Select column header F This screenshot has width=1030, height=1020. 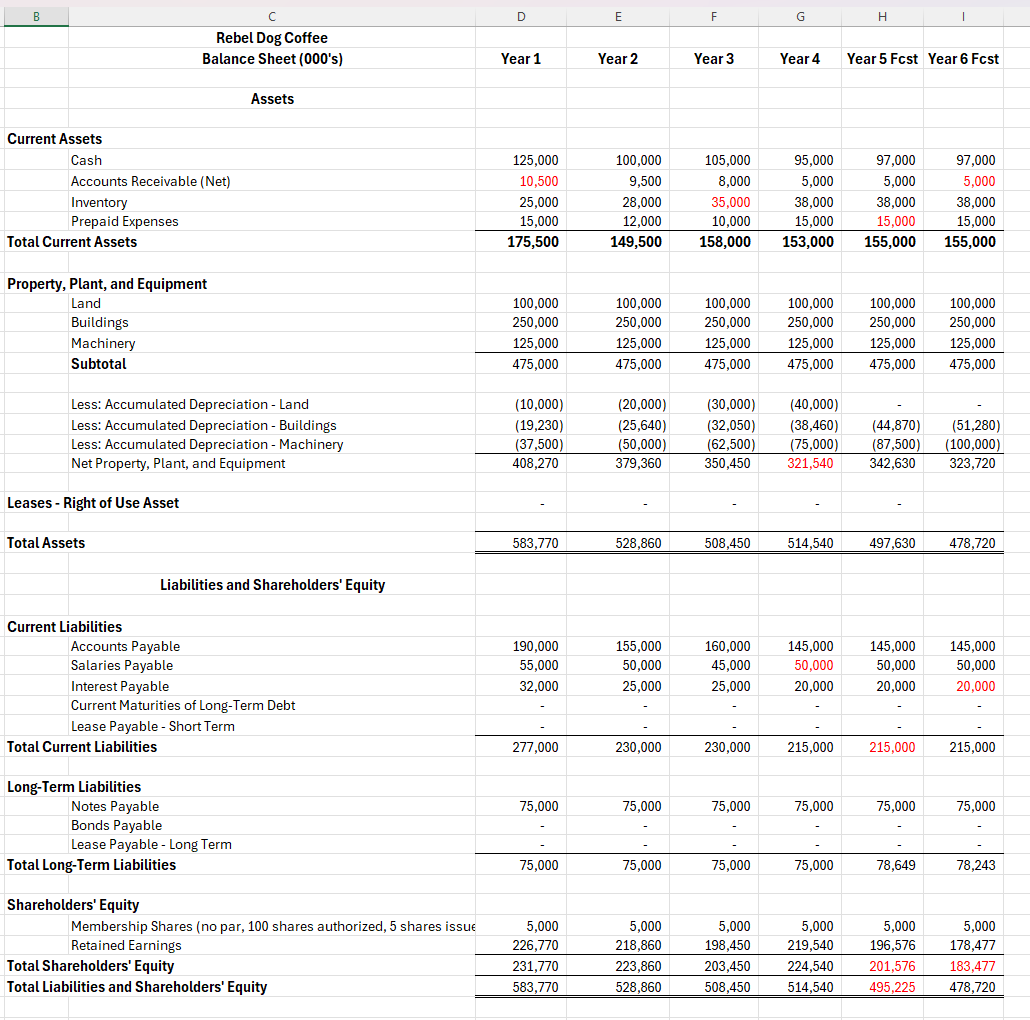(714, 17)
